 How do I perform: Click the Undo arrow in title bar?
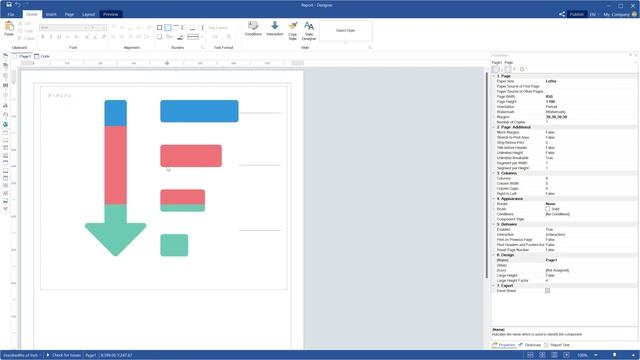coord(18,4)
